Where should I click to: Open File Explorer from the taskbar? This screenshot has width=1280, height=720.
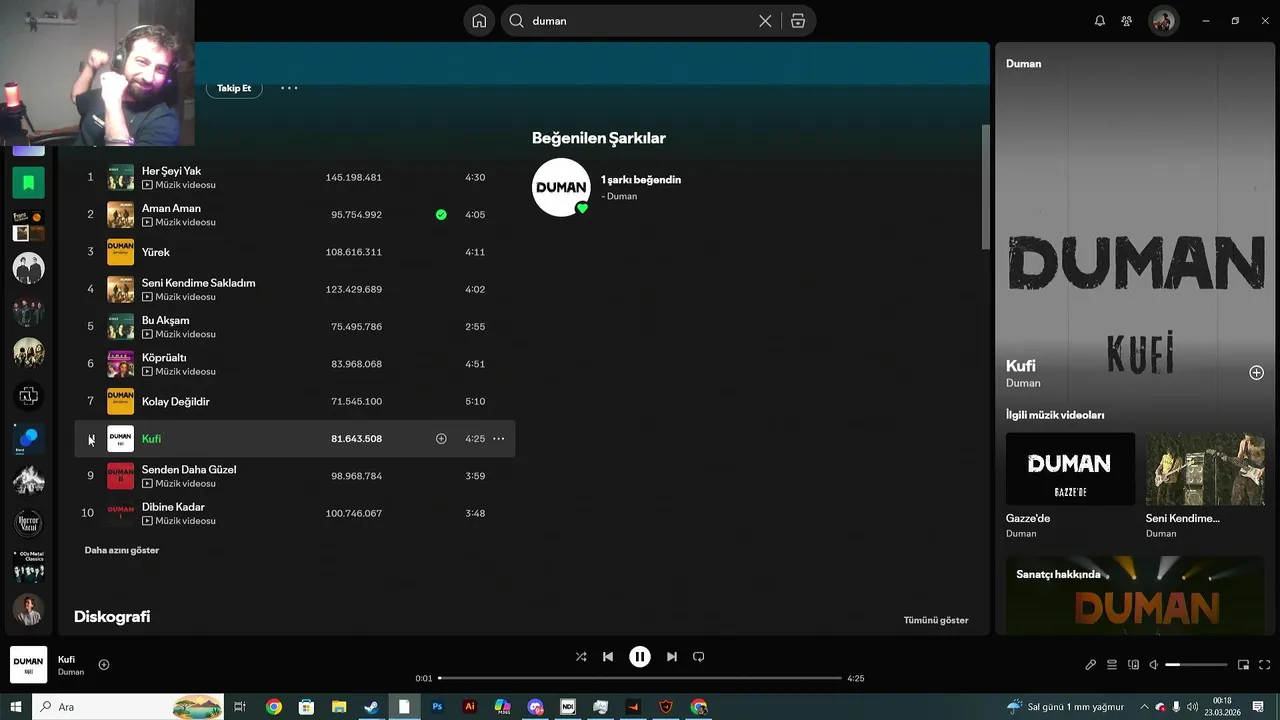pyautogui.click(x=339, y=707)
